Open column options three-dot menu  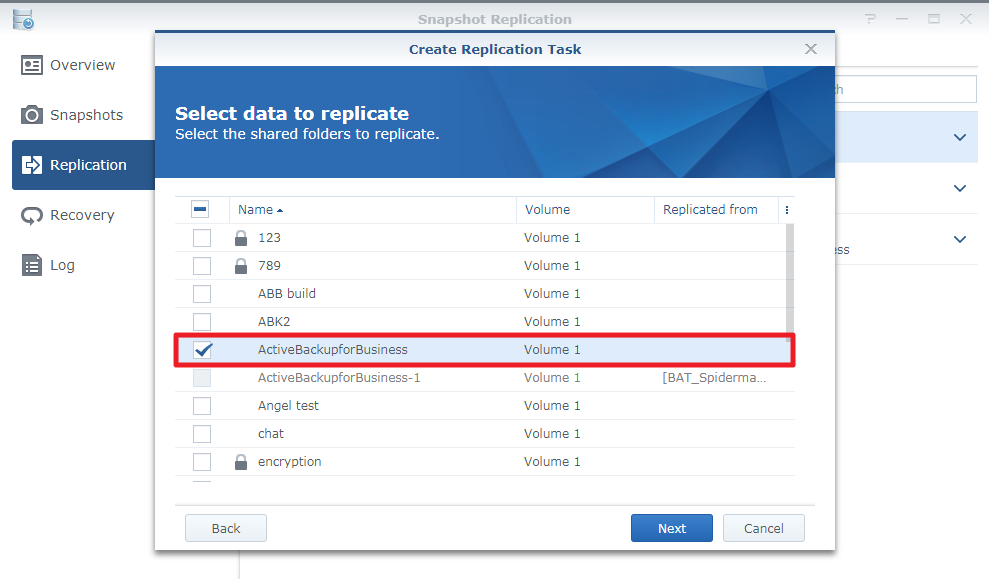[x=786, y=210]
